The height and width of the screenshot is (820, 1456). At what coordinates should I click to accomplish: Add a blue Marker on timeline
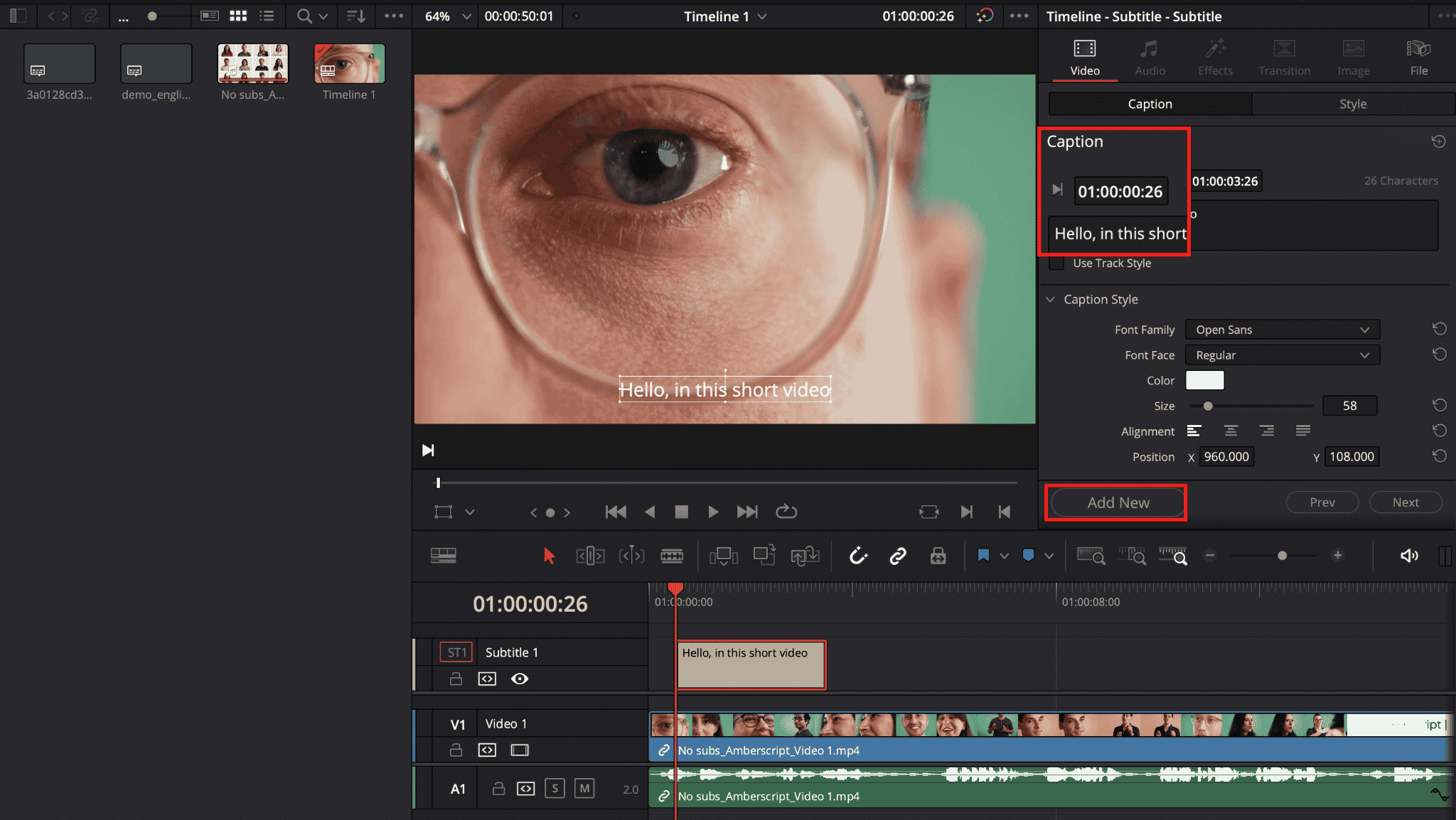tap(1028, 555)
